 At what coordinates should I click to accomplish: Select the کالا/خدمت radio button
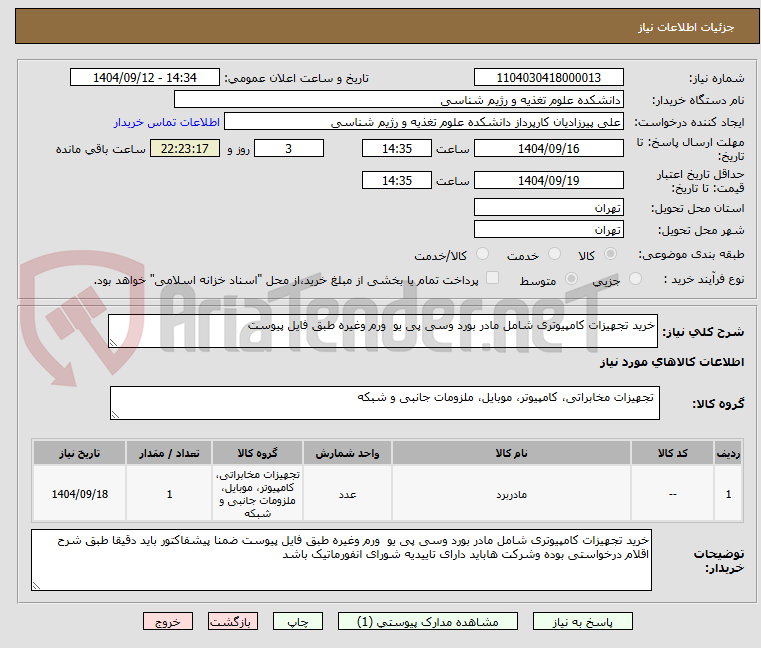482,254
